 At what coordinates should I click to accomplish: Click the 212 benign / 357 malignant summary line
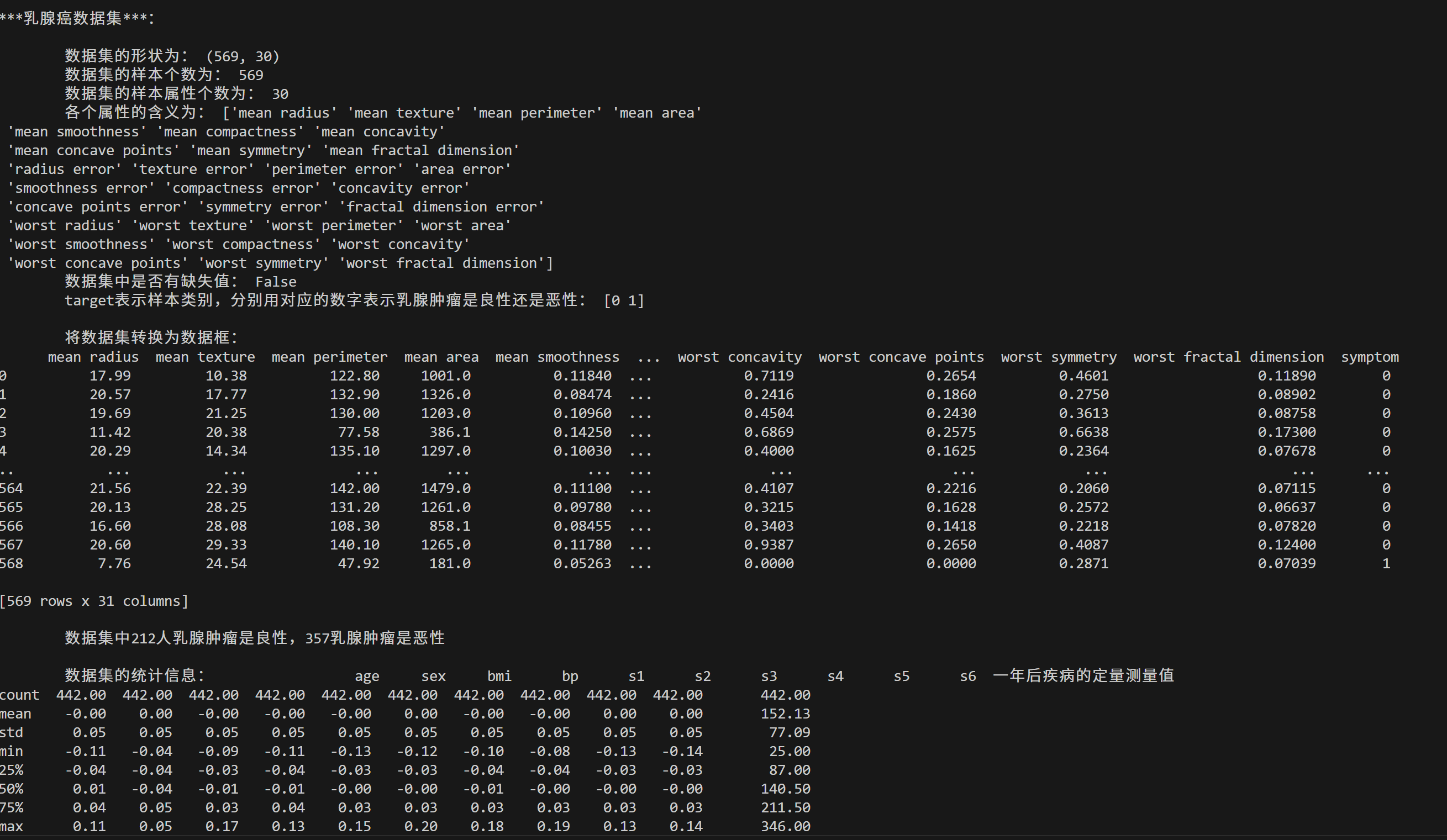coord(254,638)
